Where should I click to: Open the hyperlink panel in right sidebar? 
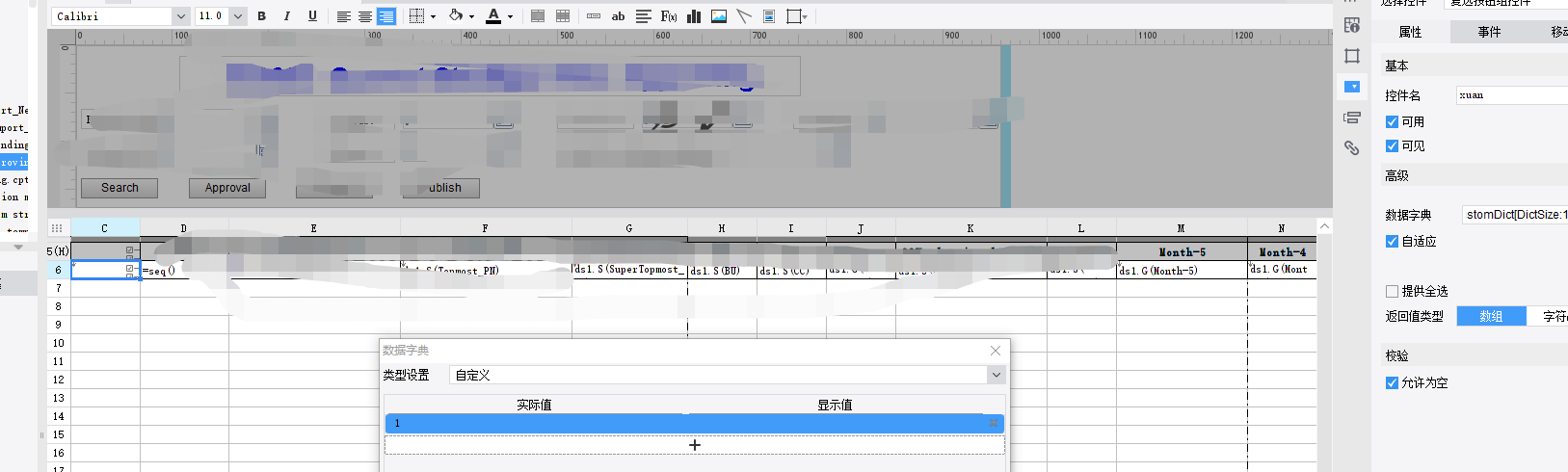pos(1352,148)
